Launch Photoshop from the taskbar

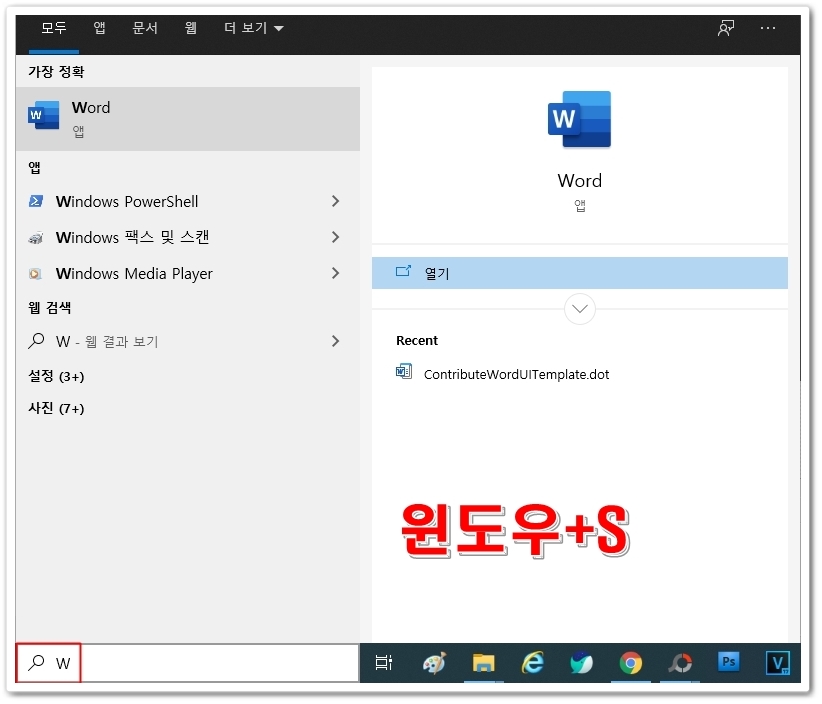[x=728, y=662]
